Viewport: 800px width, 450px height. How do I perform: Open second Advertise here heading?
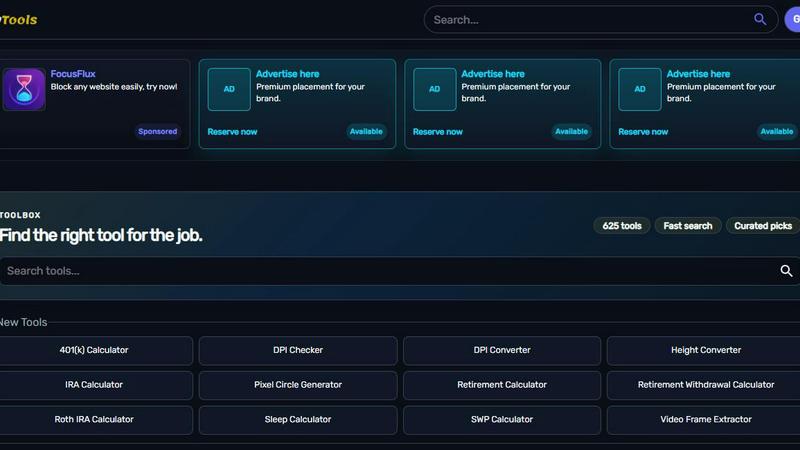point(493,74)
